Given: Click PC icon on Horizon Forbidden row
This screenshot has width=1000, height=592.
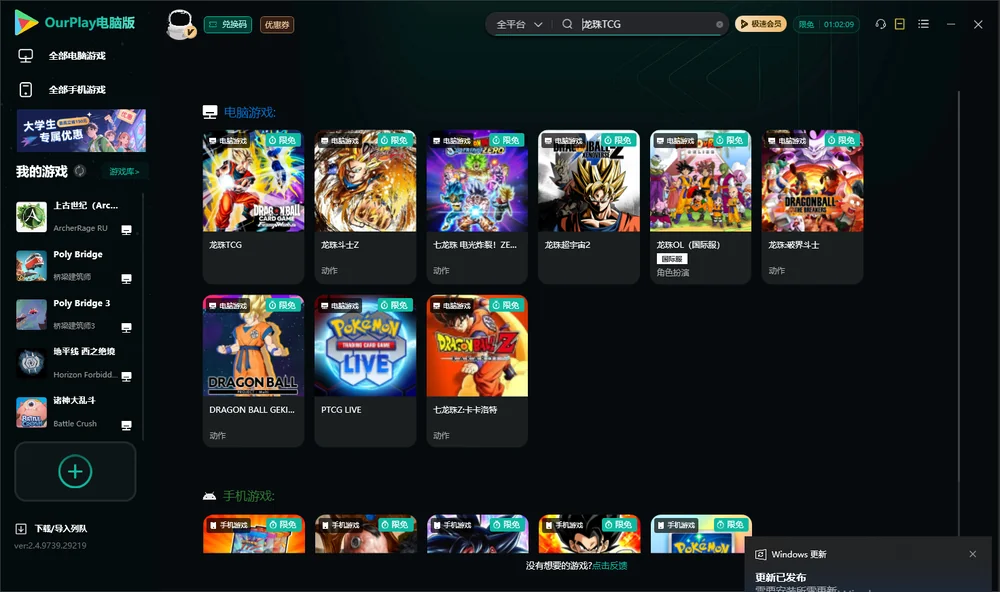Looking at the screenshot, I should point(126,376).
